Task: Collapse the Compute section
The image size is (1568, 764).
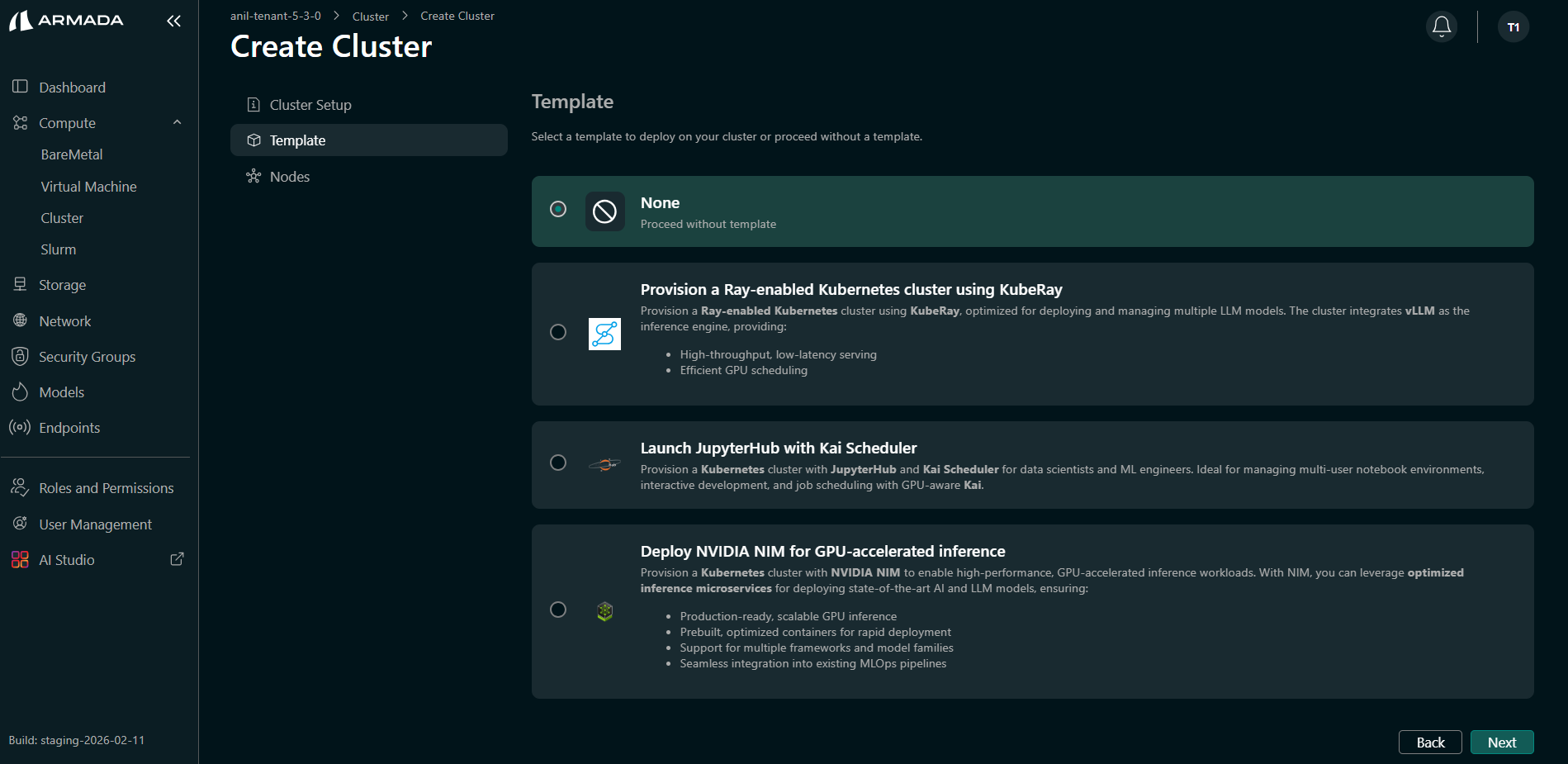Action: coord(176,121)
